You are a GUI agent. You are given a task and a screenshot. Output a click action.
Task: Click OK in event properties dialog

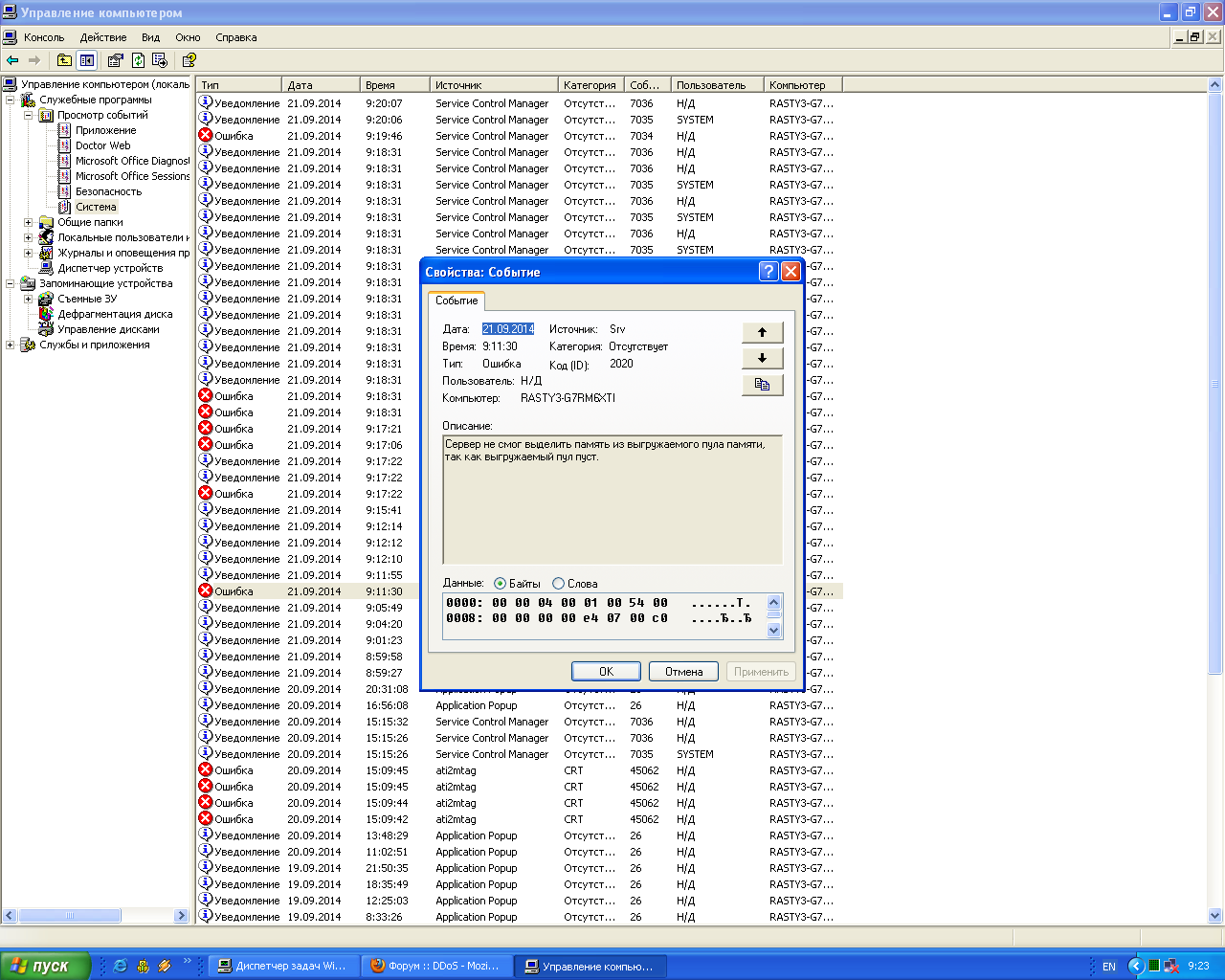pos(607,672)
